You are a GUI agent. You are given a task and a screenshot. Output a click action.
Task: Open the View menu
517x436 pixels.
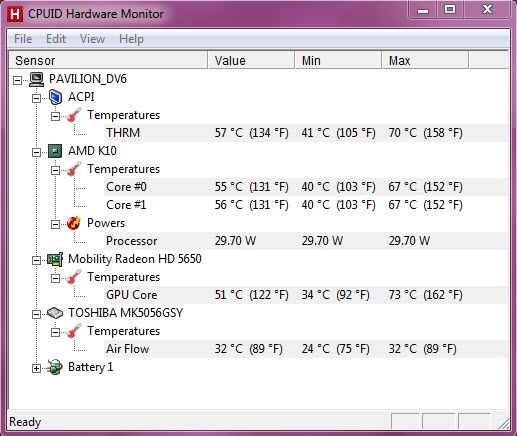(92, 39)
